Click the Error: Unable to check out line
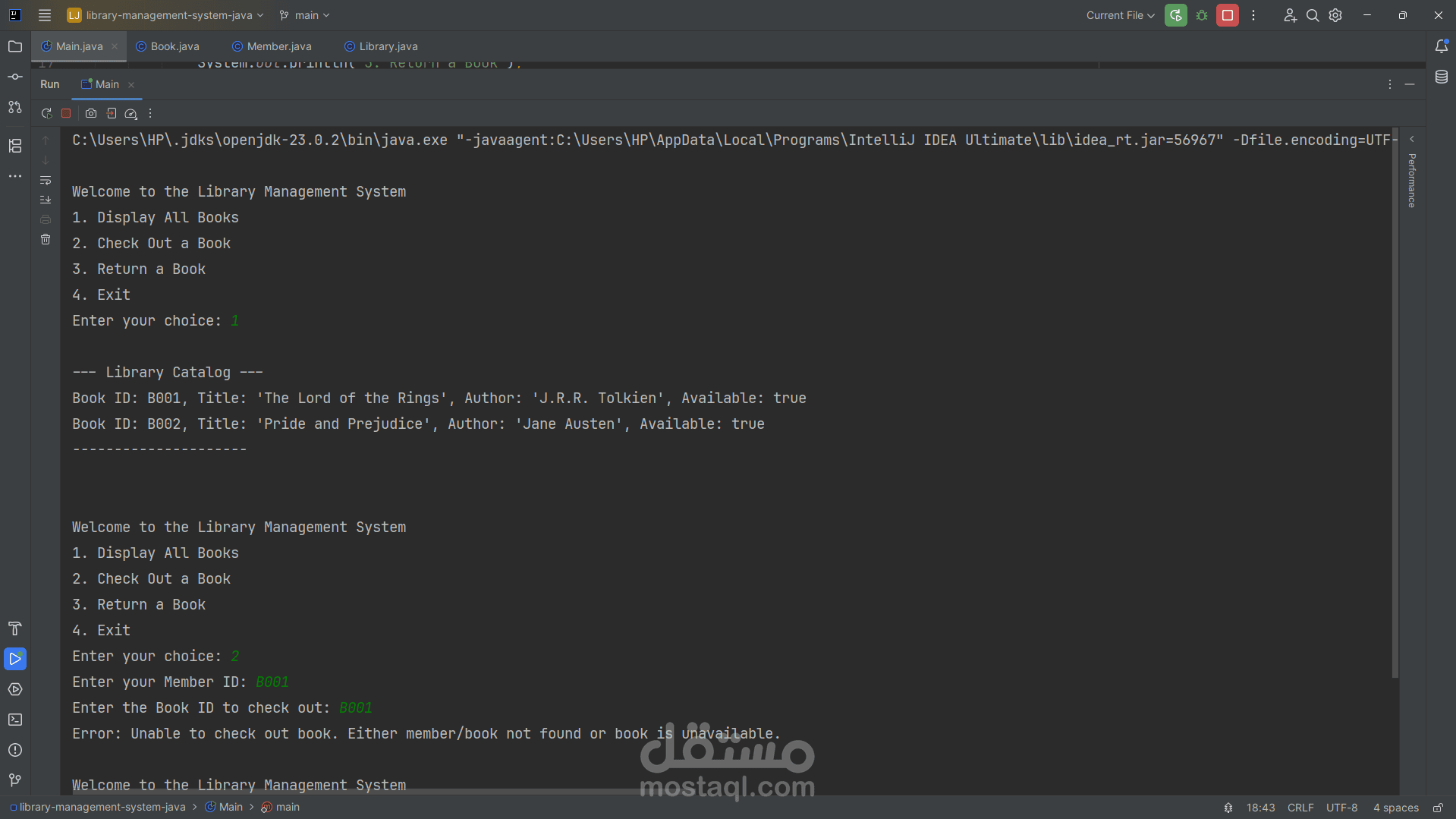 (x=426, y=734)
